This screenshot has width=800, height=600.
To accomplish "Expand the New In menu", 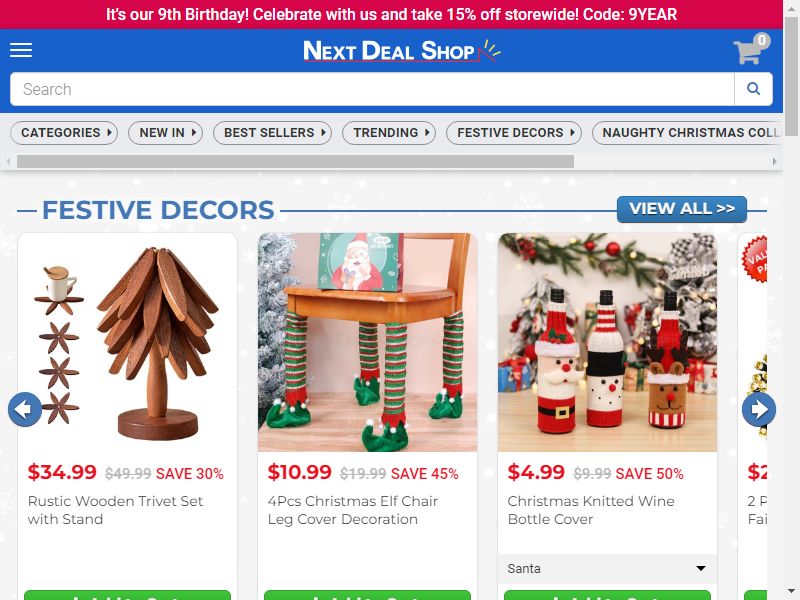I will [x=165, y=133].
